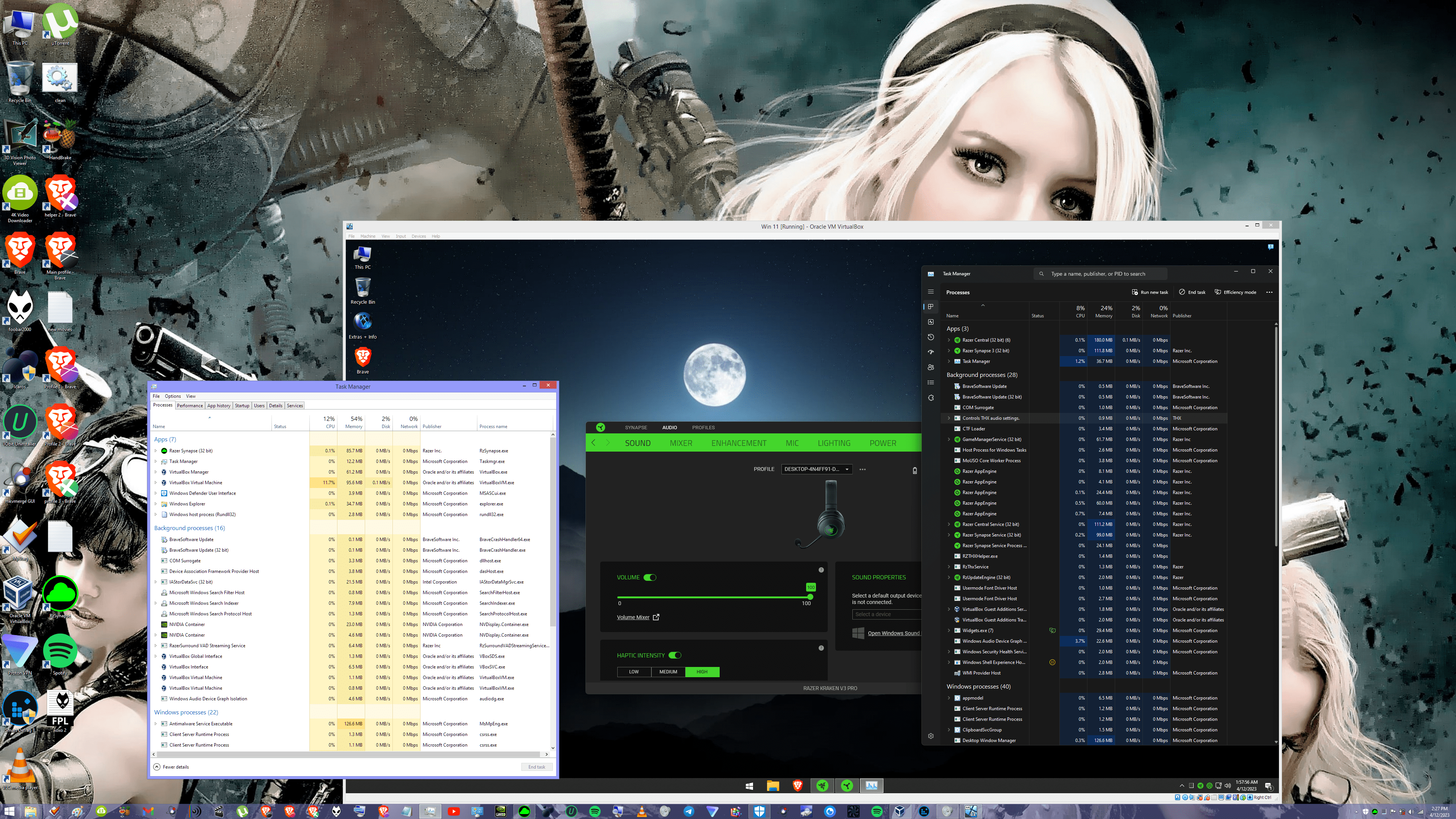This screenshot has width=1456, height=819.
Task: Click End task button in host Task Manager
Action: 537,767
